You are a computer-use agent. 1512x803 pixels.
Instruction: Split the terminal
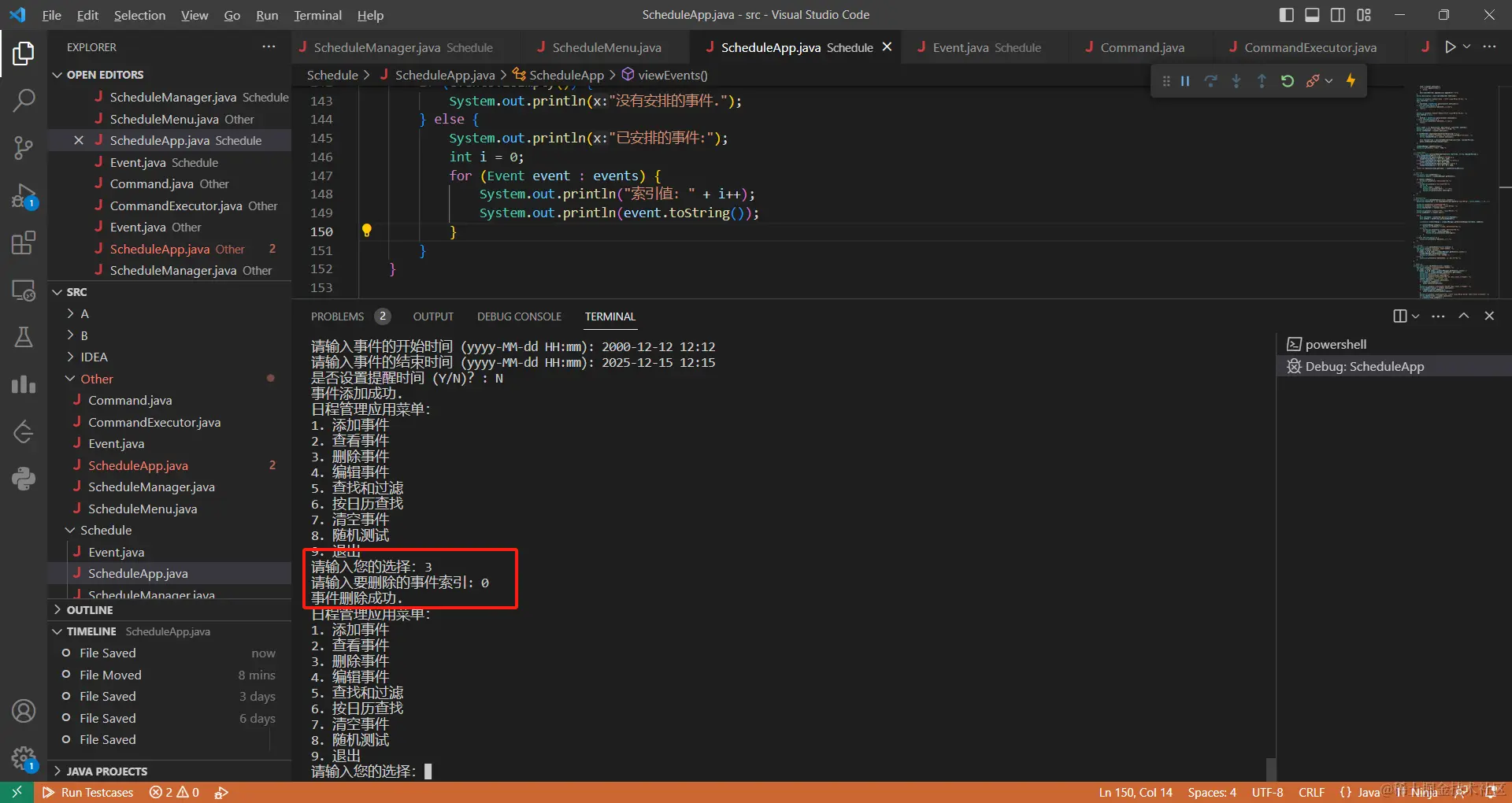tap(1399, 316)
